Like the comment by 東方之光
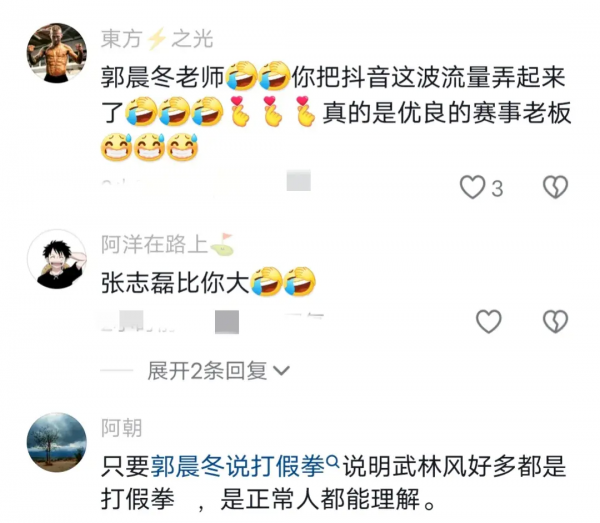Screen dimensions: 600x523 pyautogui.click(x=472, y=187)
